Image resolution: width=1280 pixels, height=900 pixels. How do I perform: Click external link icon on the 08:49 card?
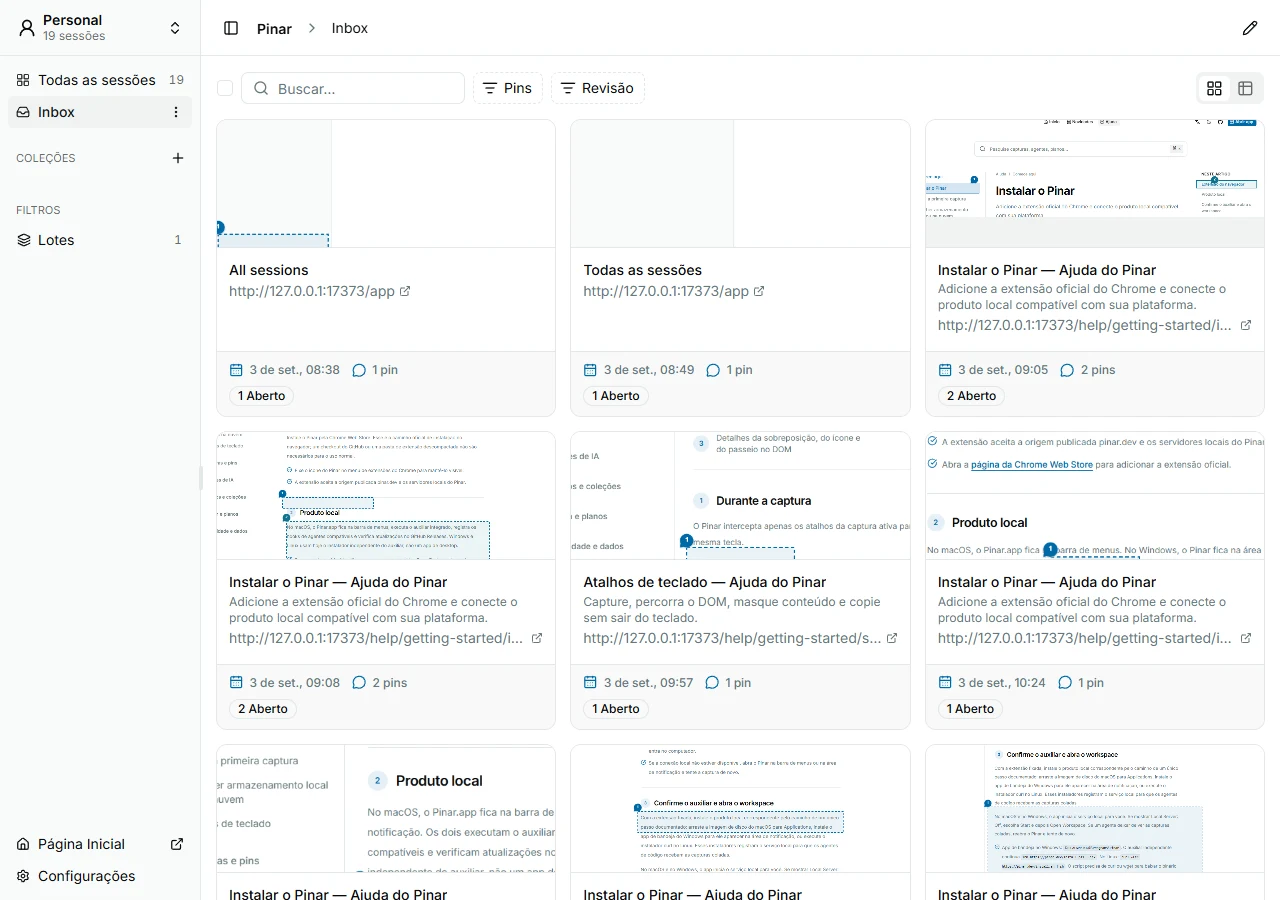(x=759, y=291)
